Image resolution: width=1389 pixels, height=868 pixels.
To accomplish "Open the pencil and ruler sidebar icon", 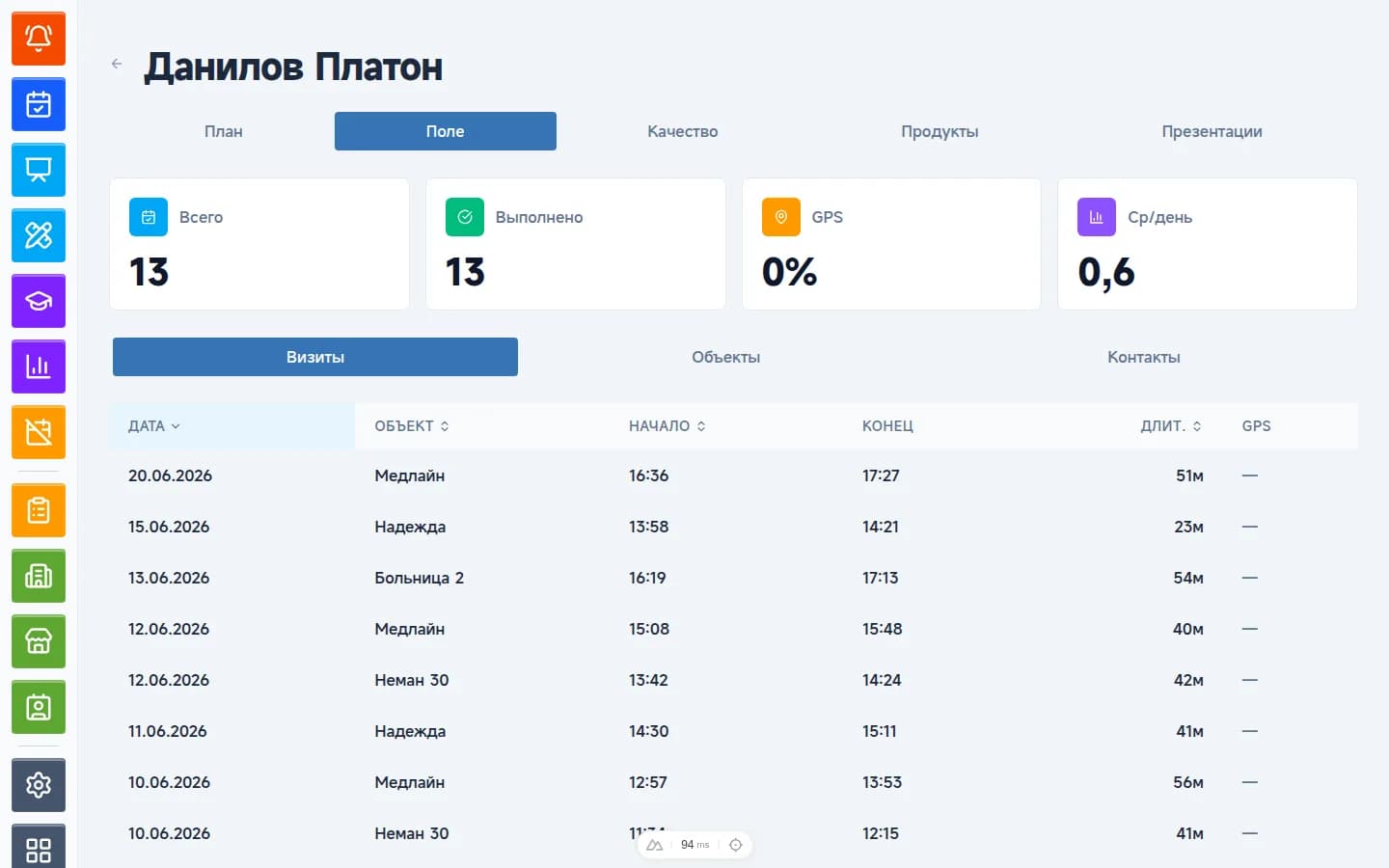I will [39, 235].
